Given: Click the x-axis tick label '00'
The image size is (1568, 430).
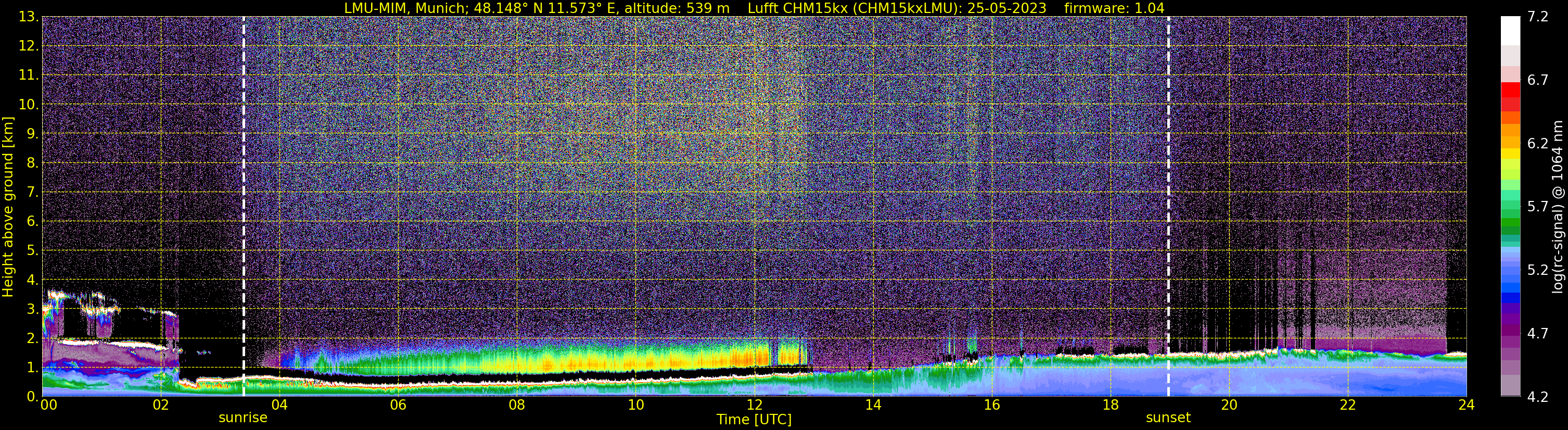Looking at the screenshot, I should (49, 405).
